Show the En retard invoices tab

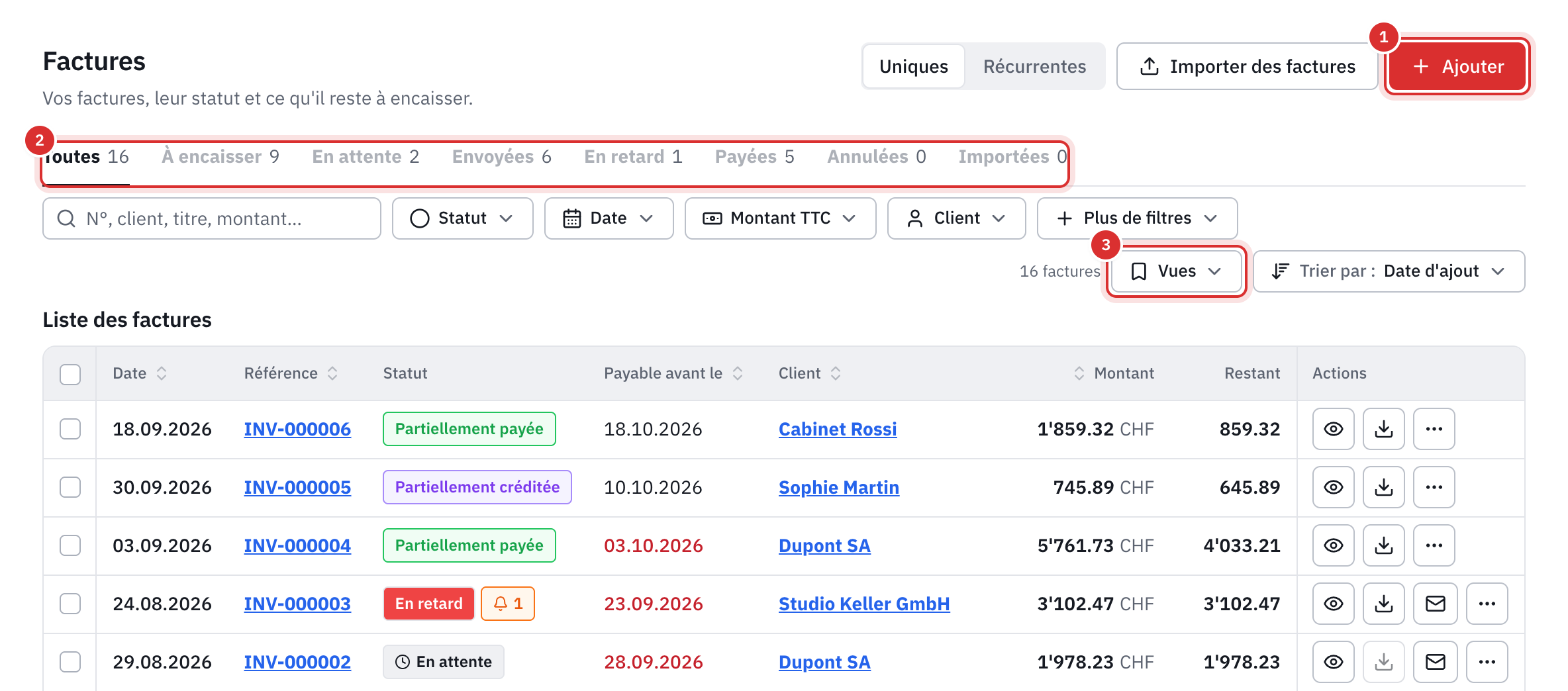[x=633, y=157]
